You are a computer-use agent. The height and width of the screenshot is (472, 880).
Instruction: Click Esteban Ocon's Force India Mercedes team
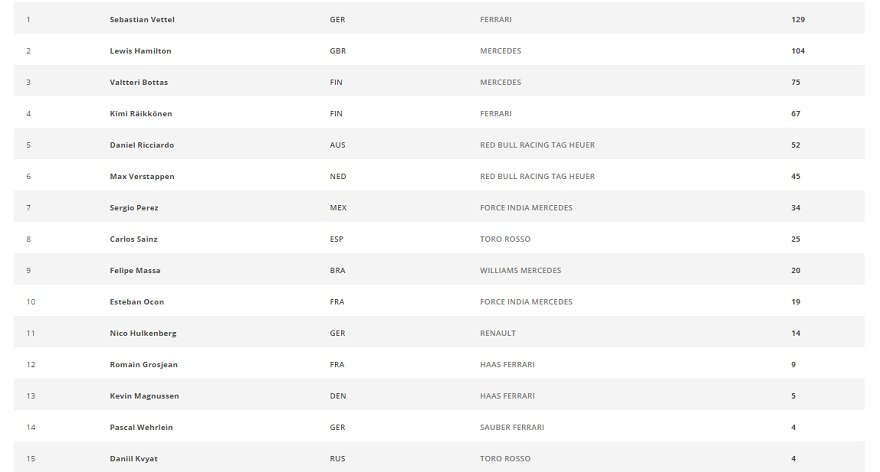point(526,302)
